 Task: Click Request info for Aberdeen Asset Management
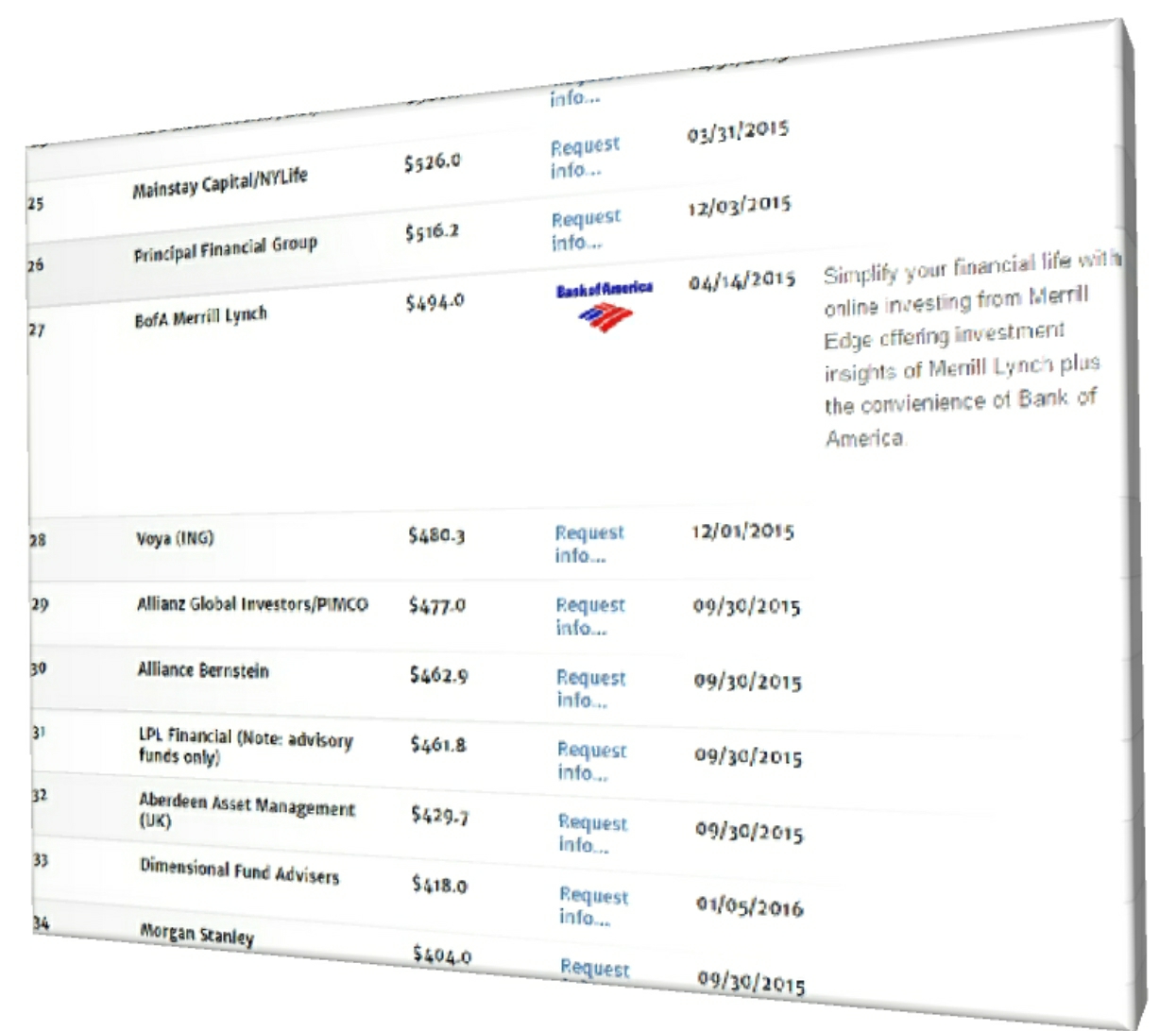click(x=593, y=835)
